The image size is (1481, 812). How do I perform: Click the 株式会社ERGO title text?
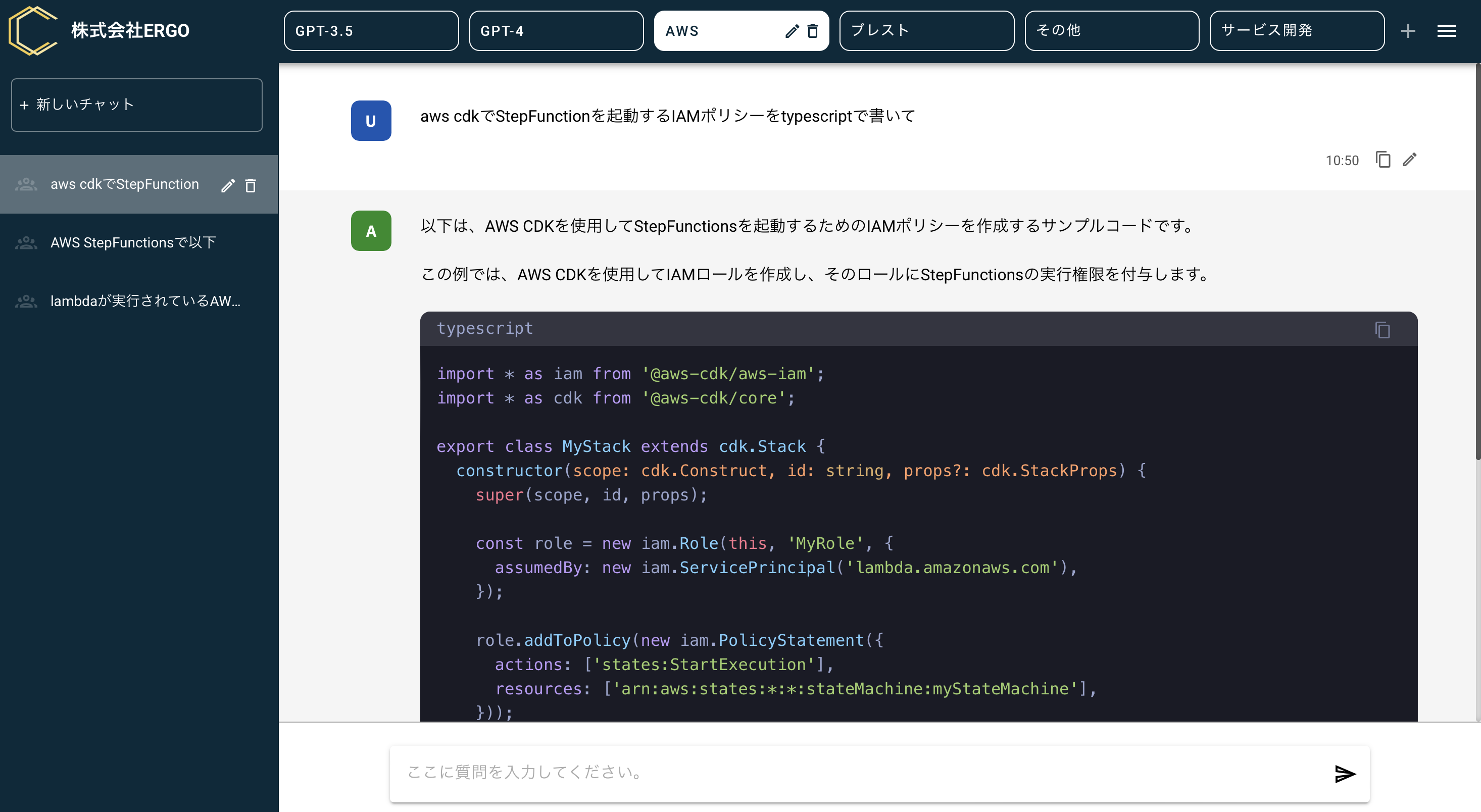130,30
